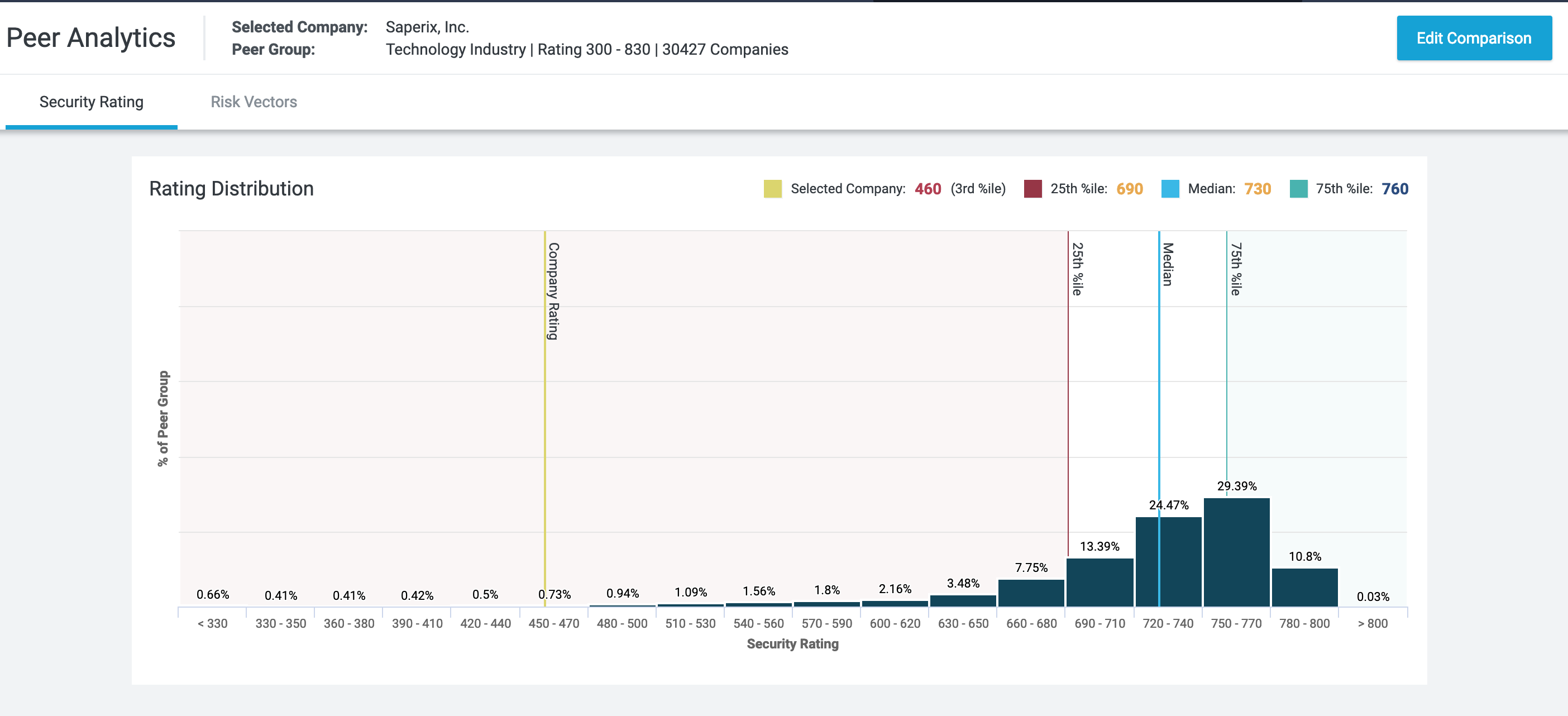Image resolution: width=1568 pixels, height=716 pixels.
Task: Click the 75th %ile marker label
Action: (x=1236, y=269)
